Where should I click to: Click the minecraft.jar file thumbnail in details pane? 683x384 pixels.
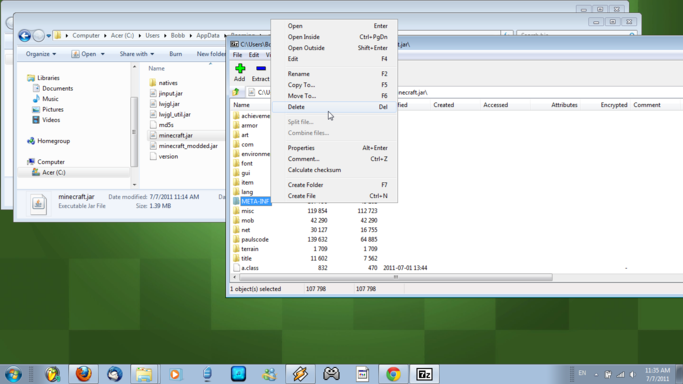pyautogui.click(x=38, y=204)
